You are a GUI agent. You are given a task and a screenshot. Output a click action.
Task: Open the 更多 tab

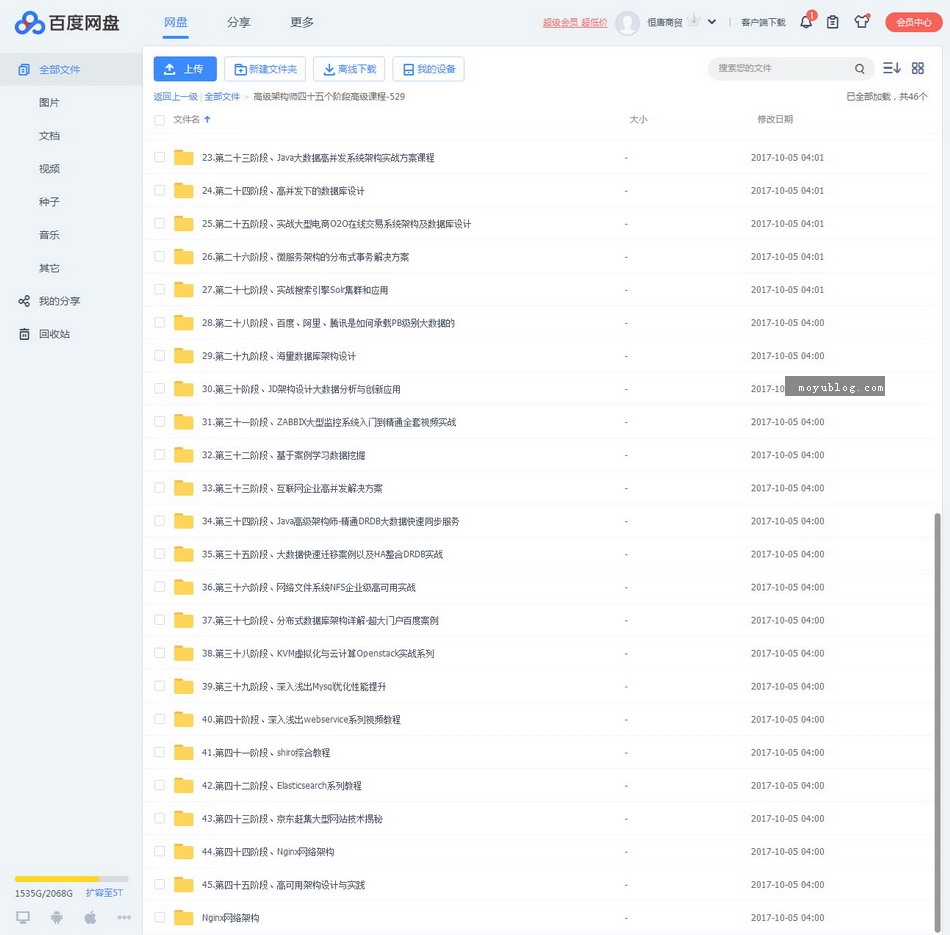(x=302, y=22)
